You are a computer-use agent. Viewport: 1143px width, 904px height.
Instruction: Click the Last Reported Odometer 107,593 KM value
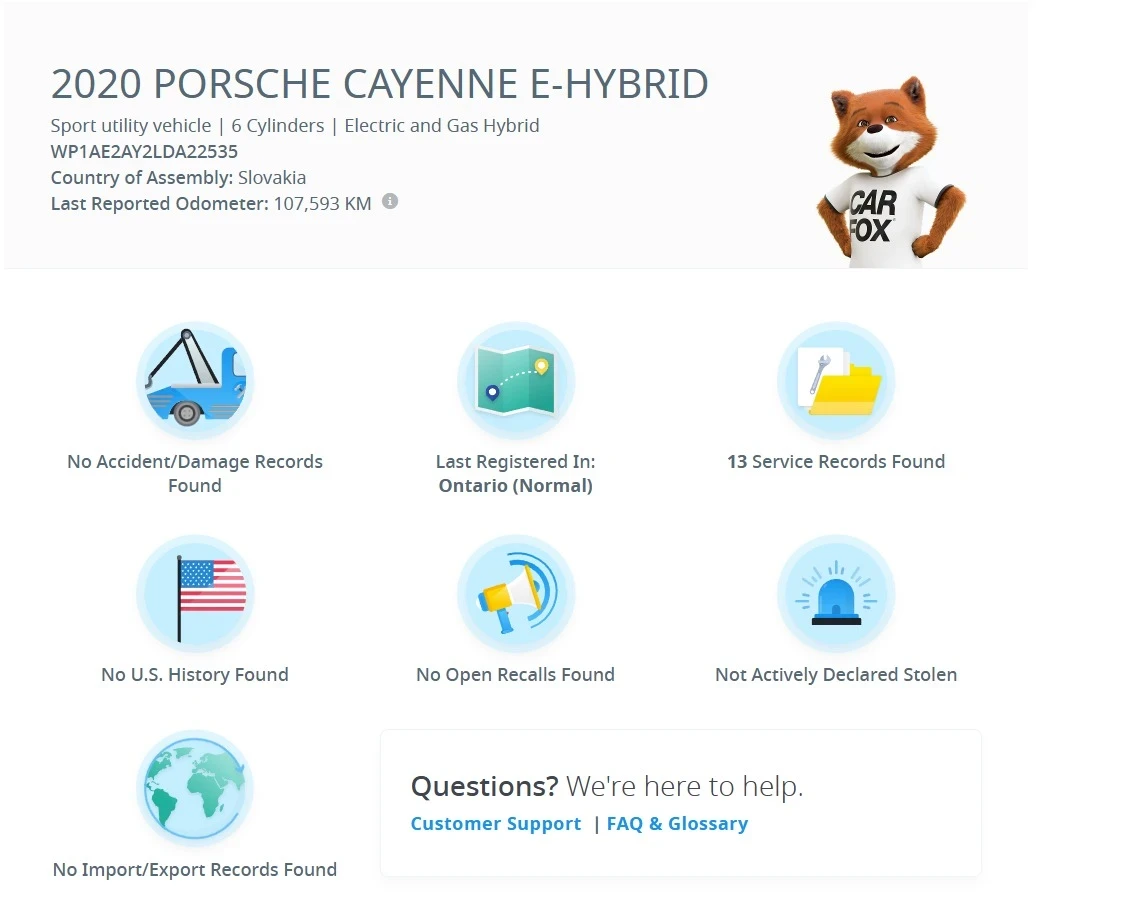211,203
